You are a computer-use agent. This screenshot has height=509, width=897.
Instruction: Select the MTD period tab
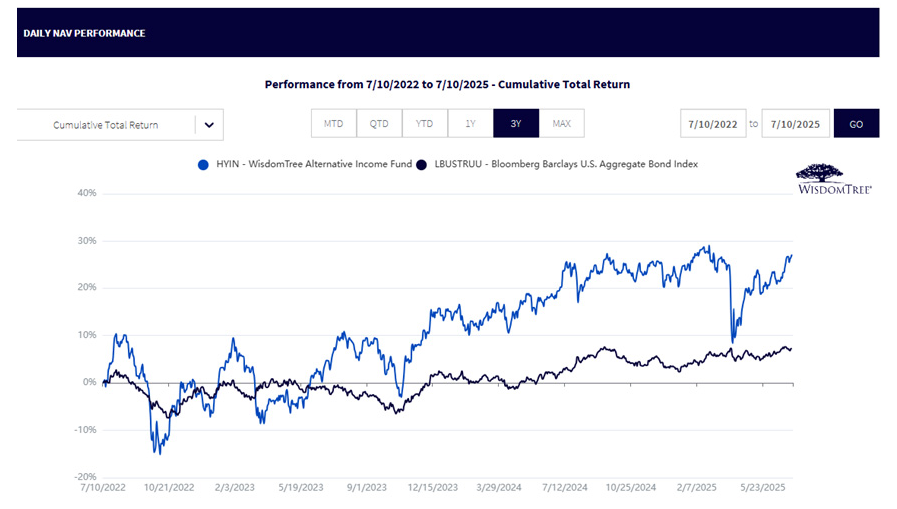coord(334,124)
